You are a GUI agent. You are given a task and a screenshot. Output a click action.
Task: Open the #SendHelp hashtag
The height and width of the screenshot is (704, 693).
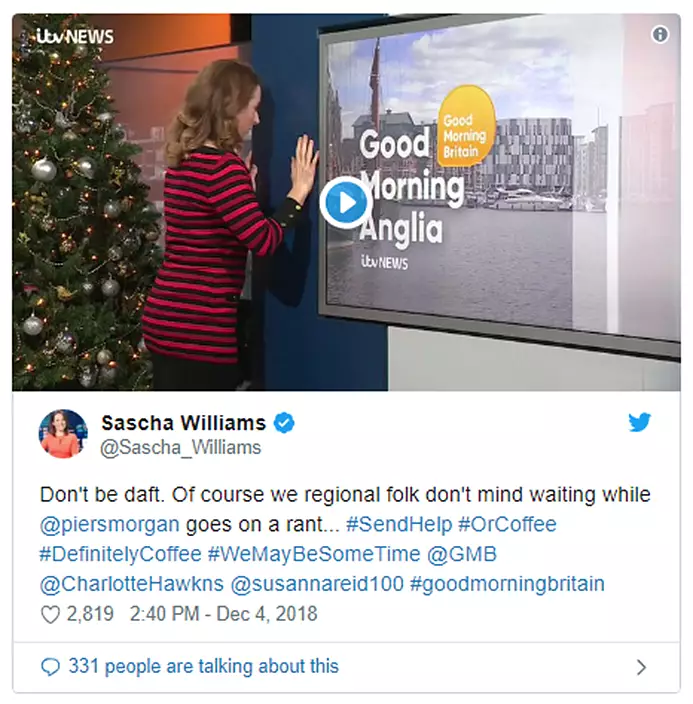pyautogui.click(x=399, y=524)
